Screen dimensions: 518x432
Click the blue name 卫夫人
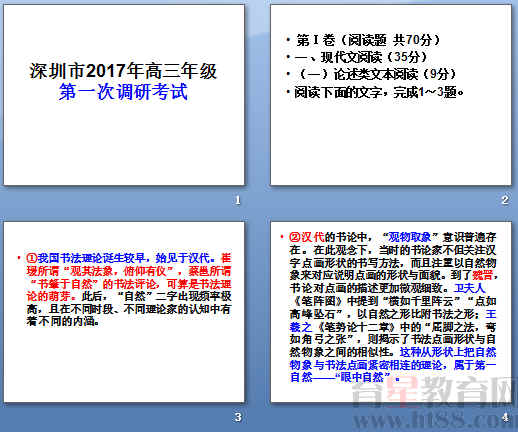[x=468, y=288]
